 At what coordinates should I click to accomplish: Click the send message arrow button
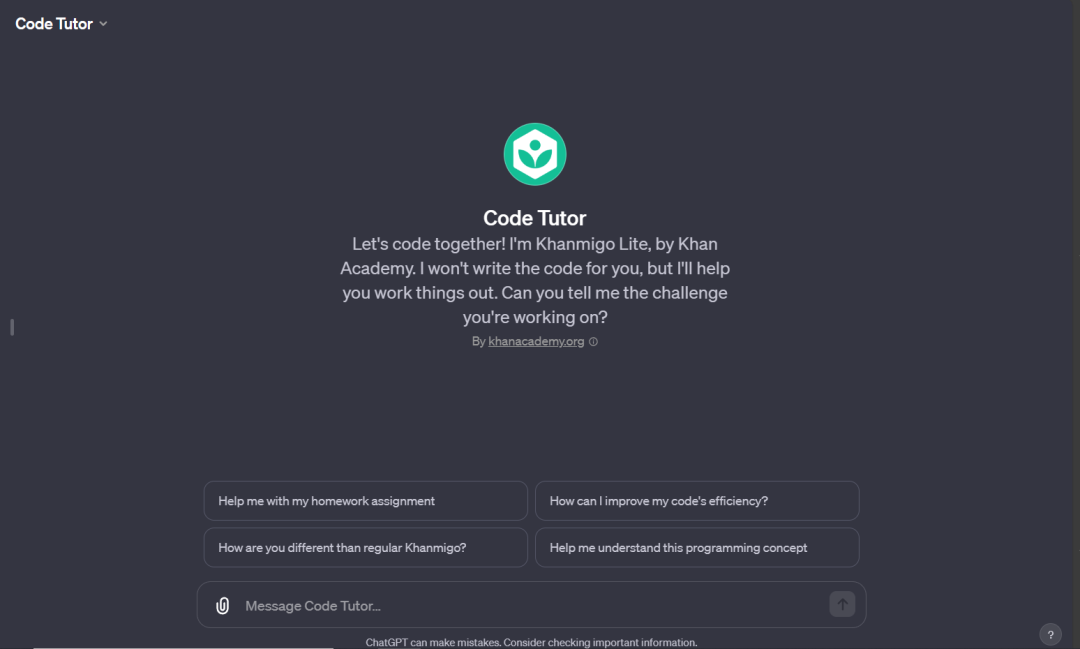[x=842, y=604]
